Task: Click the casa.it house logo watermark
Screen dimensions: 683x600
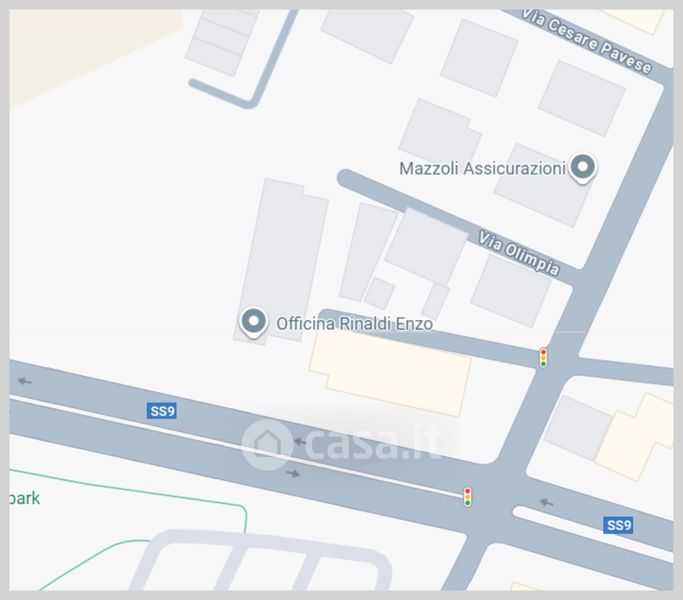Action: coord(267,444)
